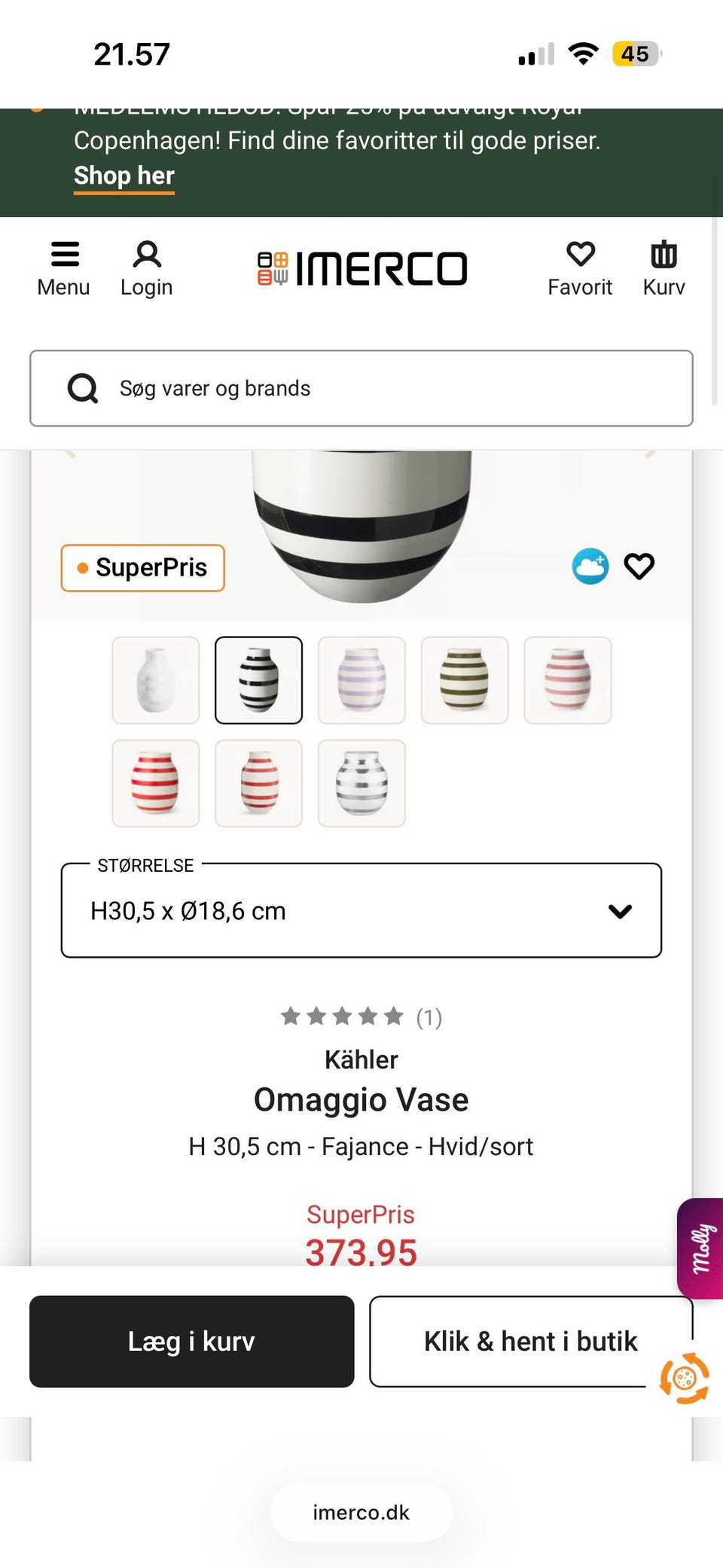Image resolution: width=723 pixels, height=1568 pixels.
Task: Choose the olive green striped vase
Action: [465, 680]
